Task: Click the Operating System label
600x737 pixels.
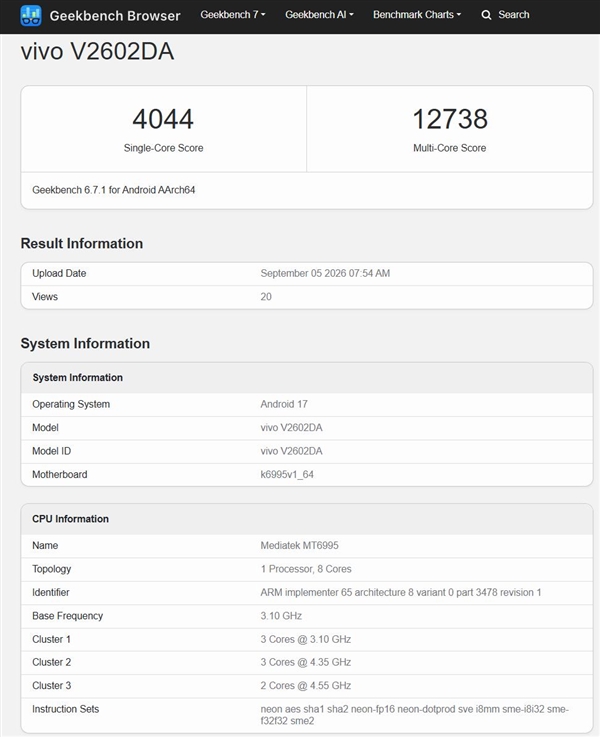Action: [x=71, y=404]
